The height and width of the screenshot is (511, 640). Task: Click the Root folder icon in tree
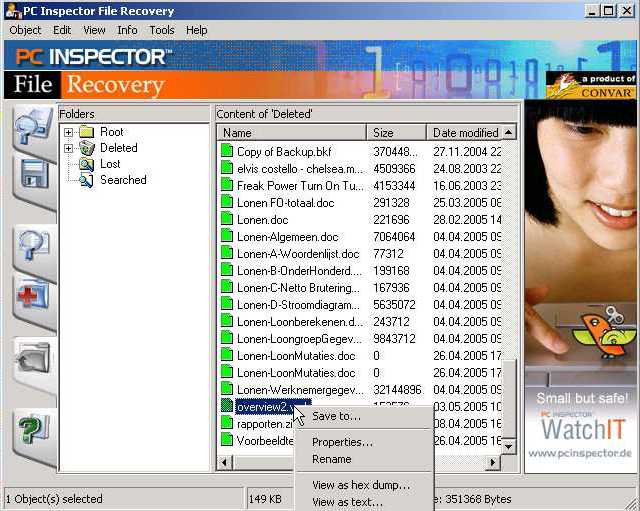(x=87, y=132)
